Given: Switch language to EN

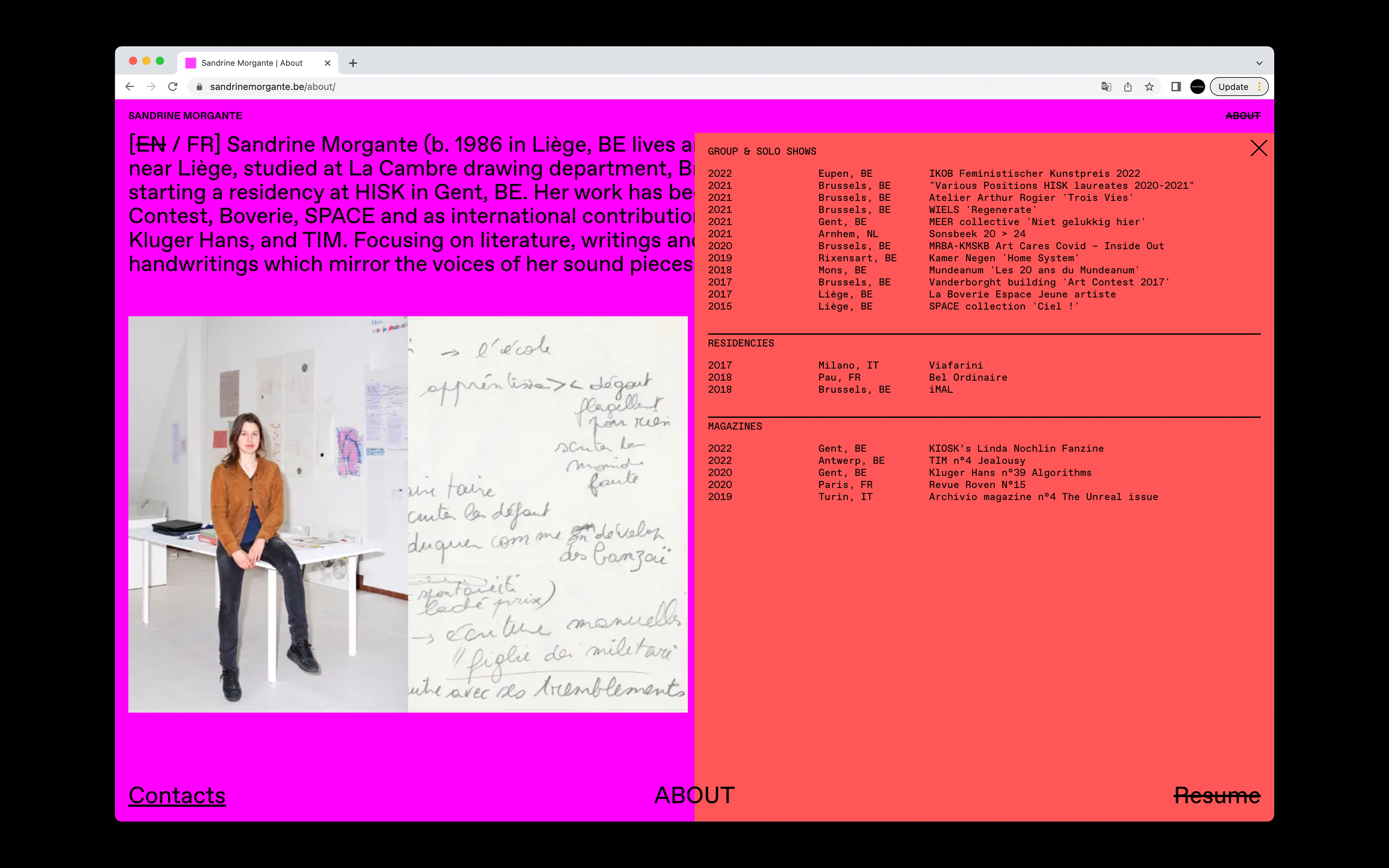Looking at the screenshot, I should 151,145.
